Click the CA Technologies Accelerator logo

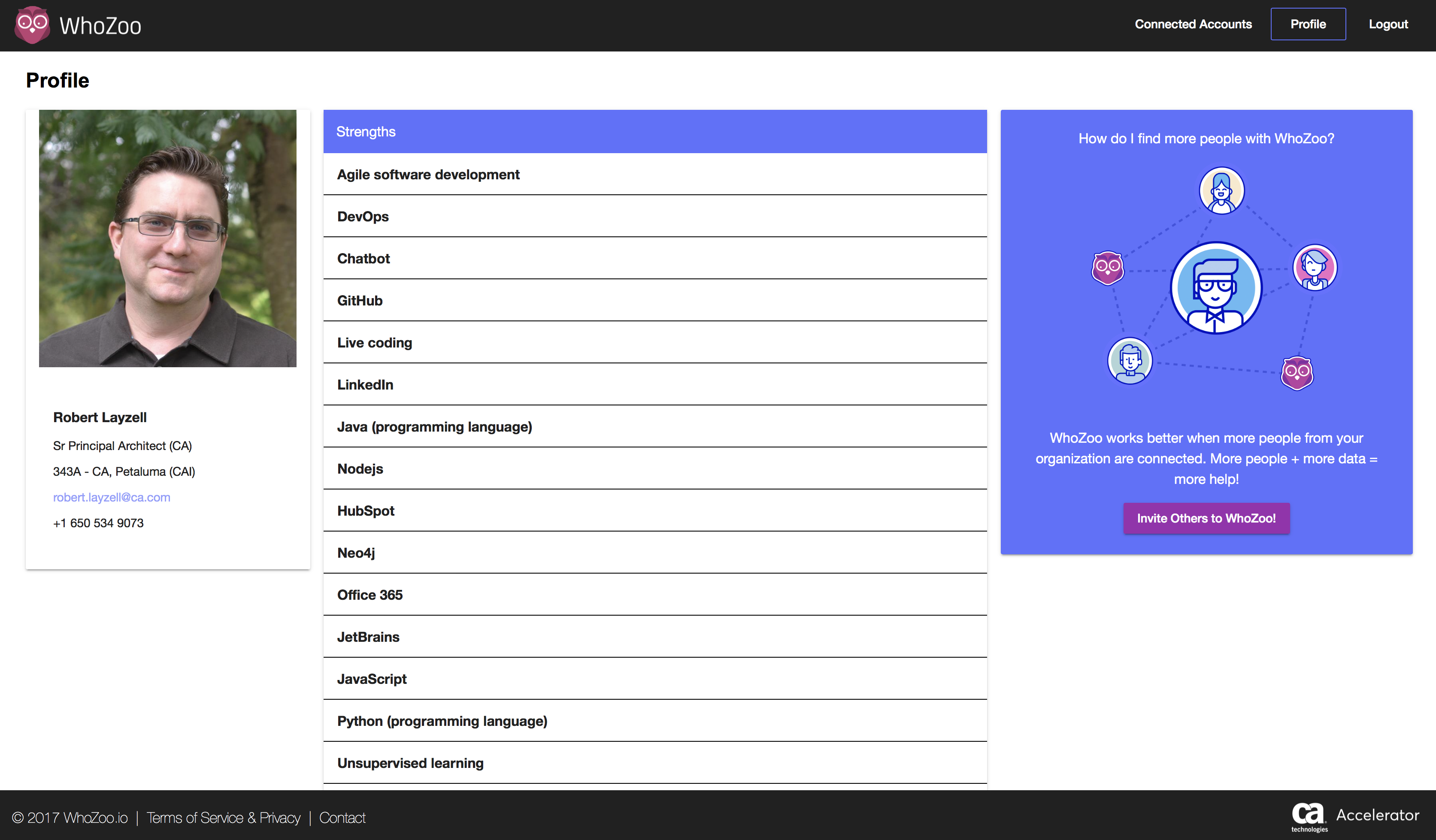[x=1354, y=817]
